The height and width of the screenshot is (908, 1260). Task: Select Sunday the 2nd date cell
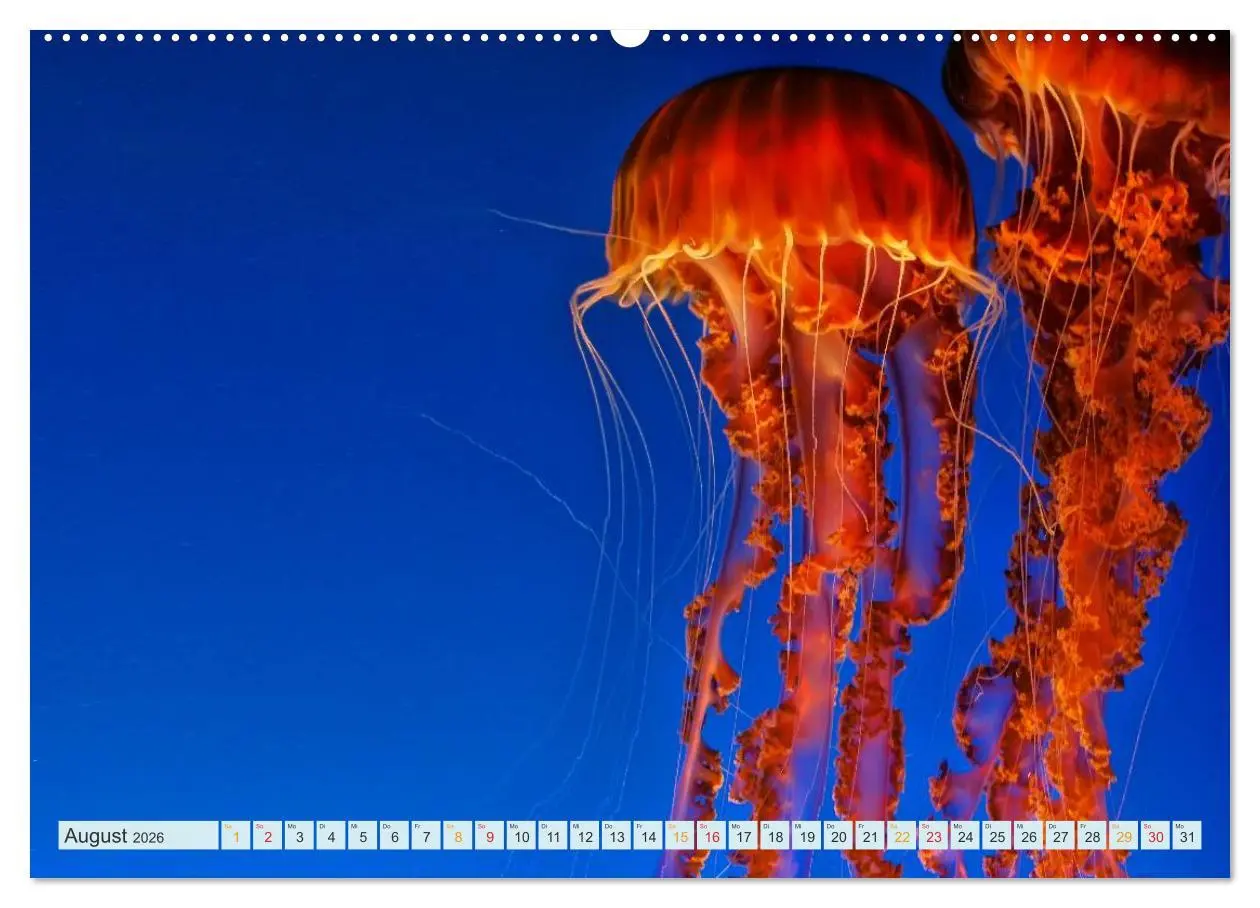[x=267, y=836]
